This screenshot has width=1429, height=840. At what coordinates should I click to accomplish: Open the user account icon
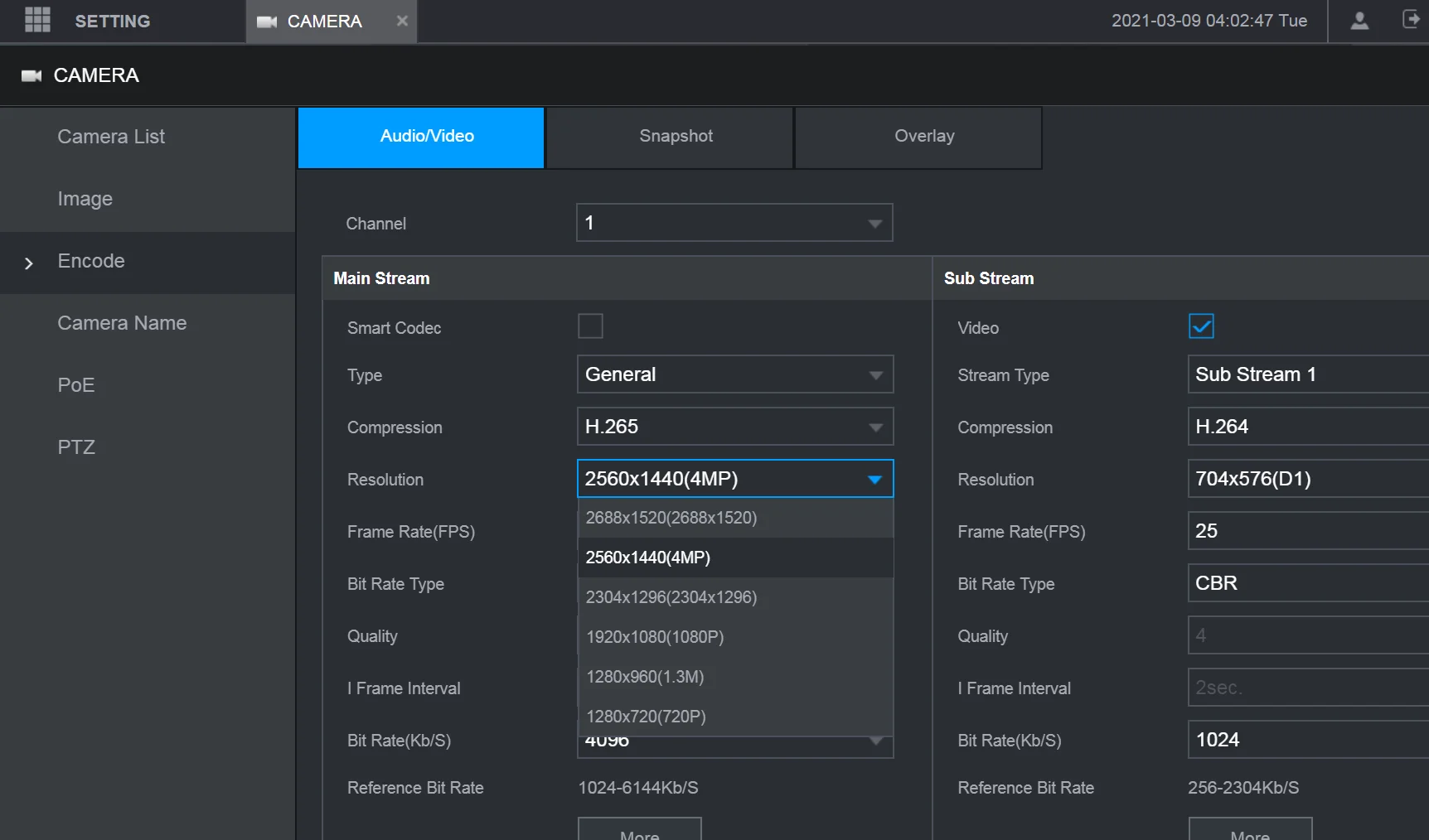1359,21
